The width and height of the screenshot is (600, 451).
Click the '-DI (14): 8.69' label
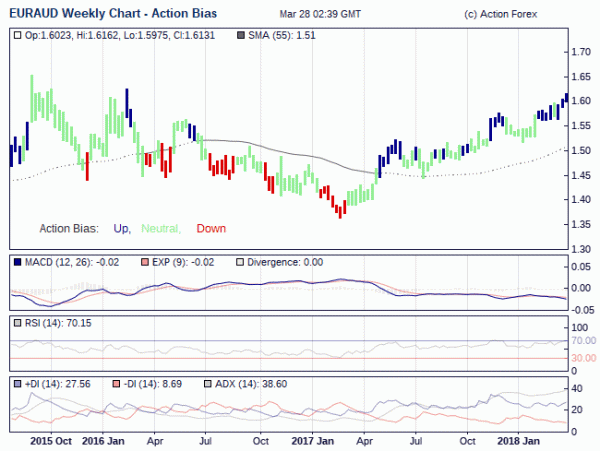(153, 384)
